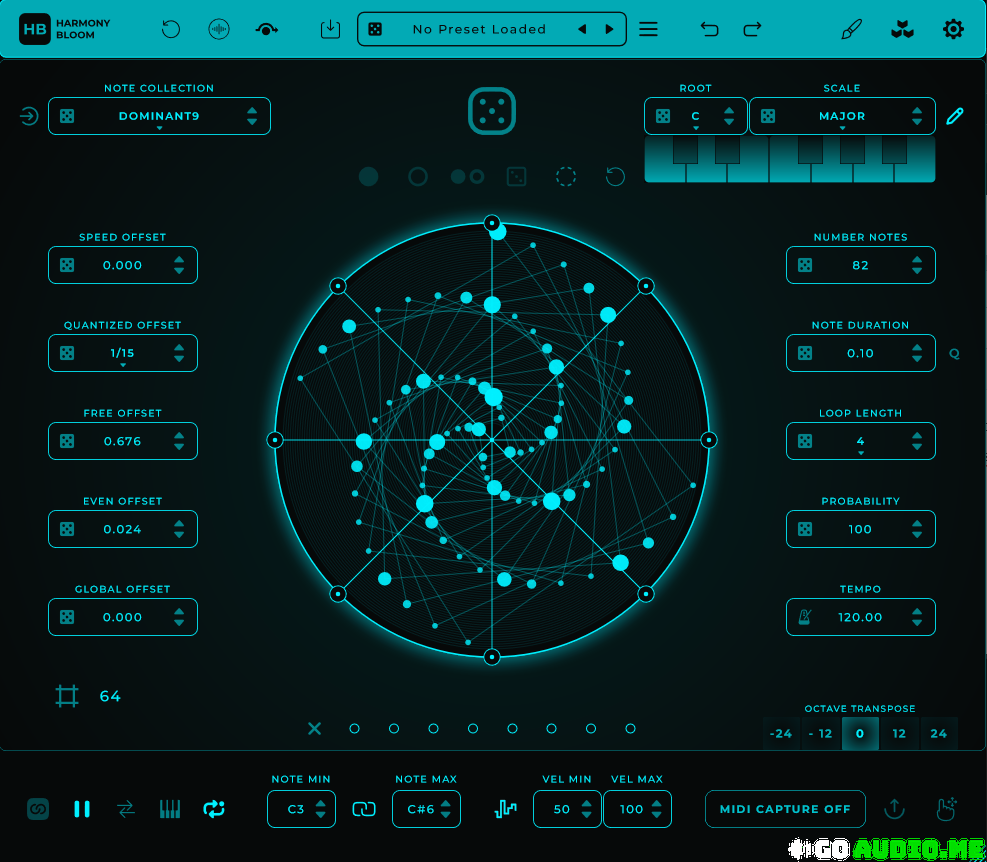Viewport: 987px width, 862px height.
Task: Go to the previous preset arrow
Action: coord(582,29)
